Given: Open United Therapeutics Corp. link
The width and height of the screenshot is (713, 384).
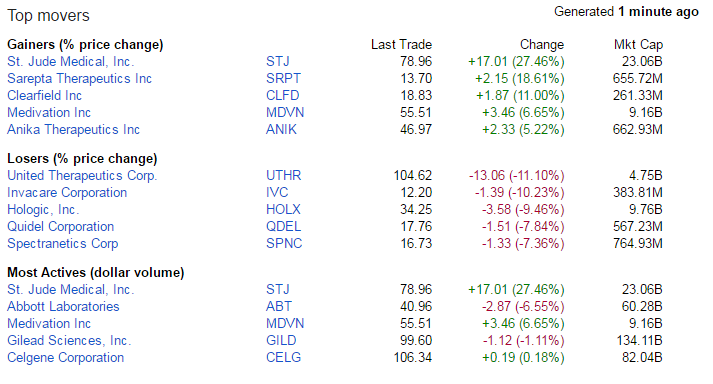Looking at the screenshot, I should (82, 176).
